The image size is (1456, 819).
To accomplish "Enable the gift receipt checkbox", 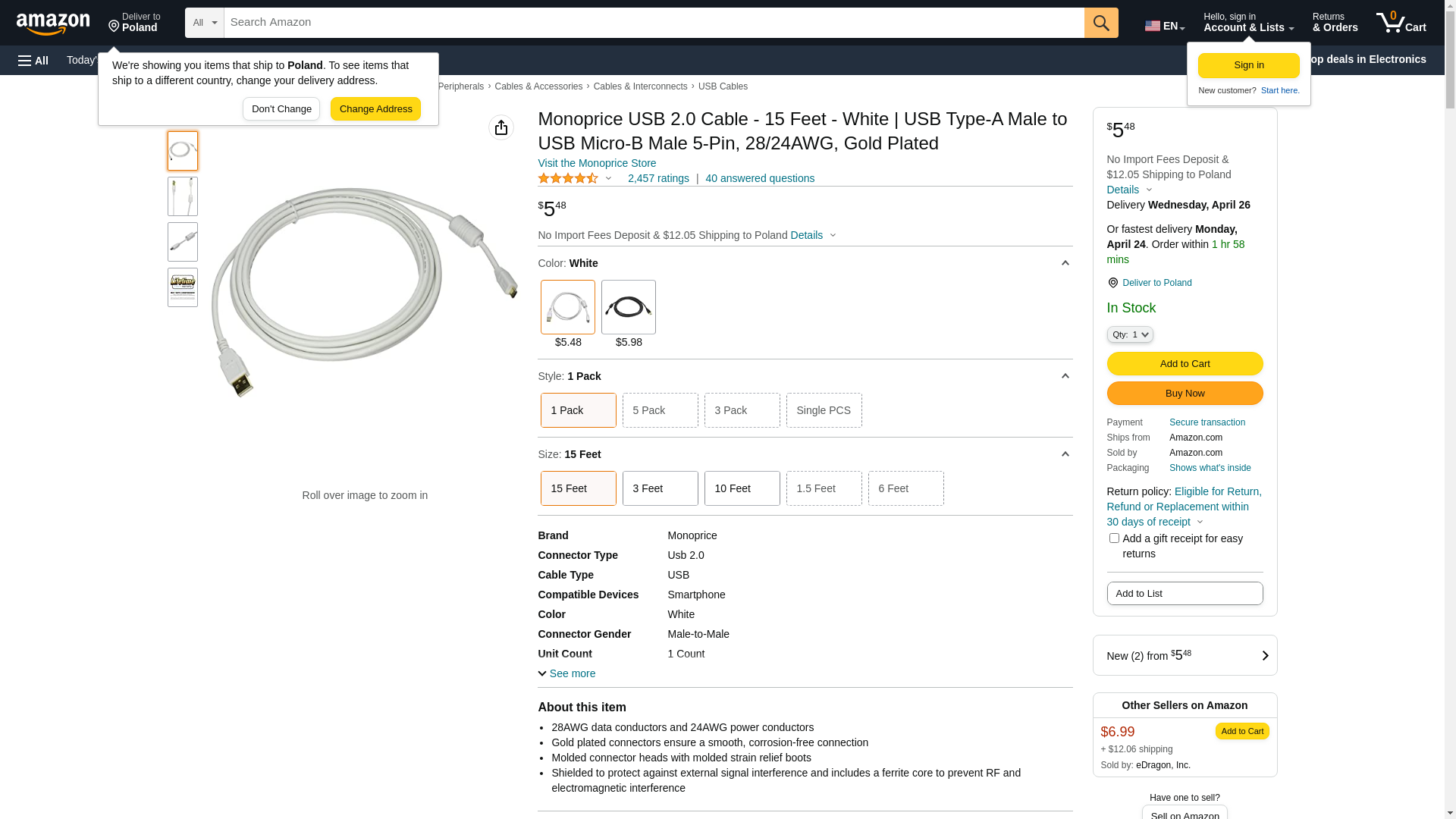I will pos(1114,538).
